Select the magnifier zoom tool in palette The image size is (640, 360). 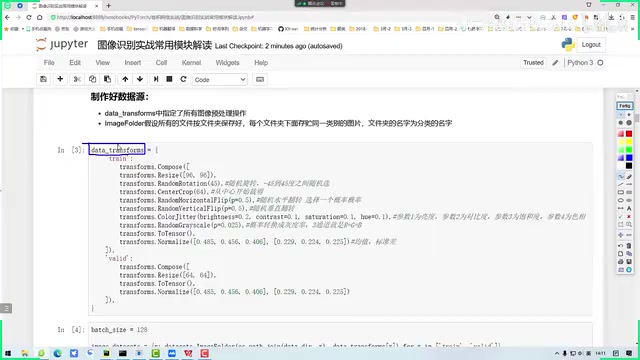629,224
